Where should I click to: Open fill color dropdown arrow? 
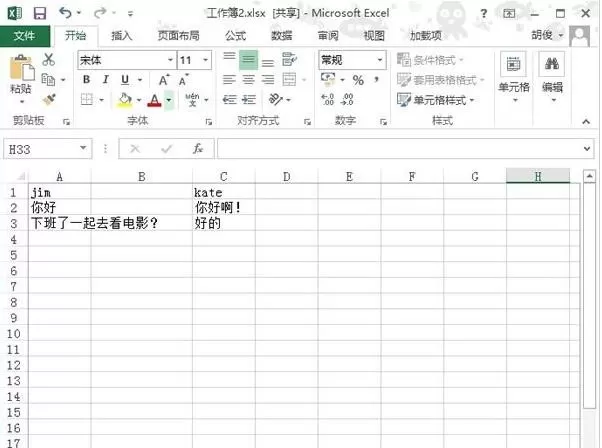(x=139, y=100)
